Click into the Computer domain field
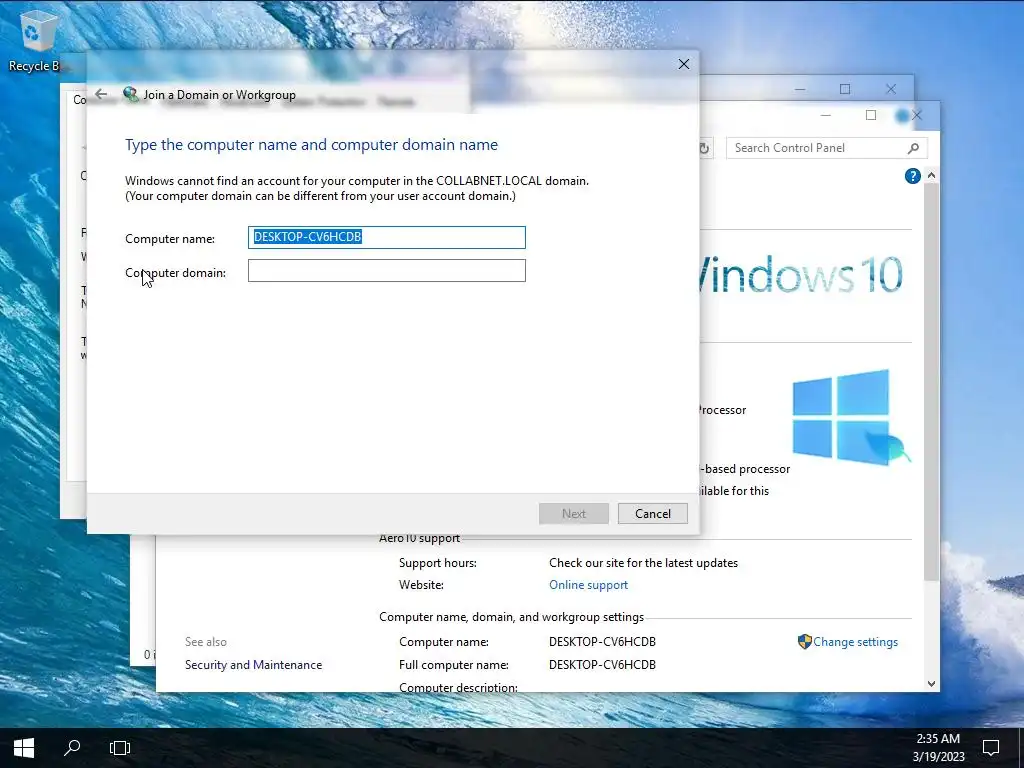Image resolution: width=1024 pixels, height=768 pixels. pyautogui.click(x=387, y=271)
